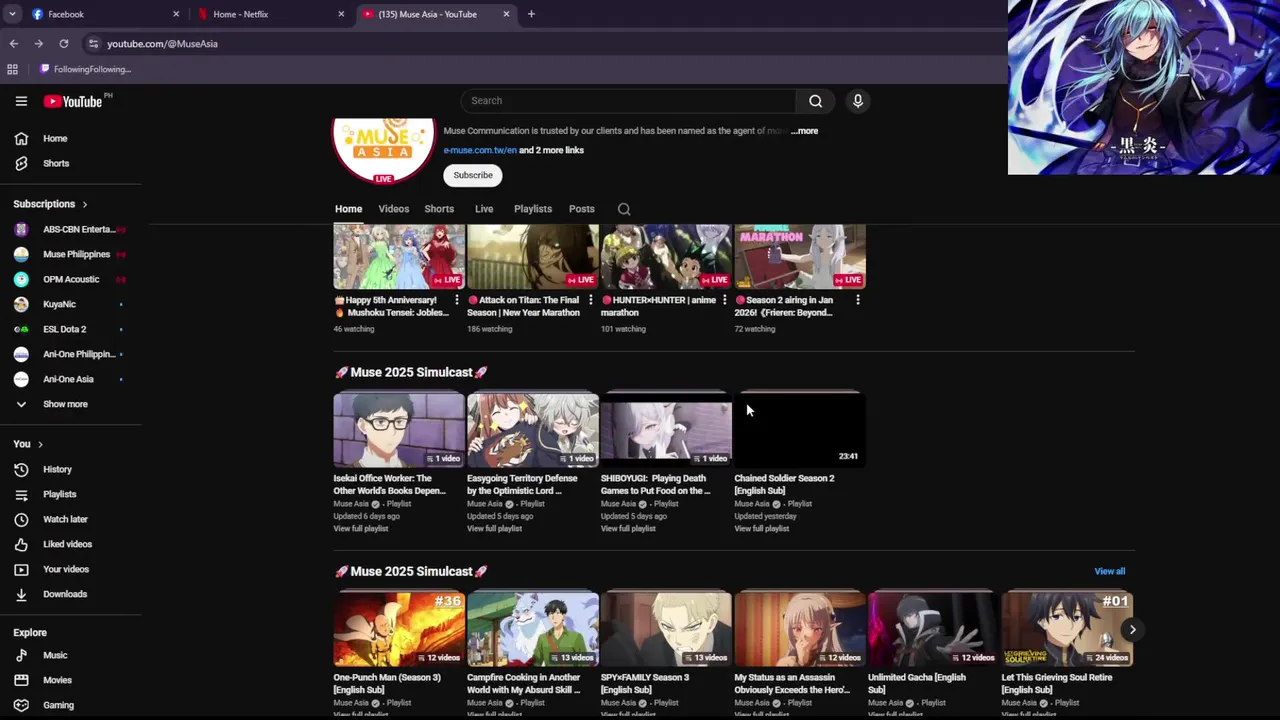Click View all for simulcast
Image resolution: width=1280 pixels, height=720 pixels.
1109,572
